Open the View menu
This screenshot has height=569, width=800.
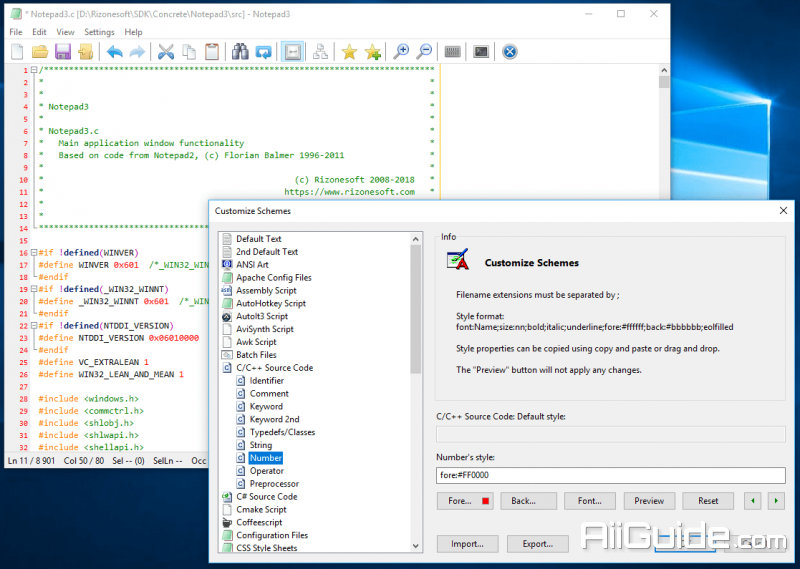coord(65,32)
